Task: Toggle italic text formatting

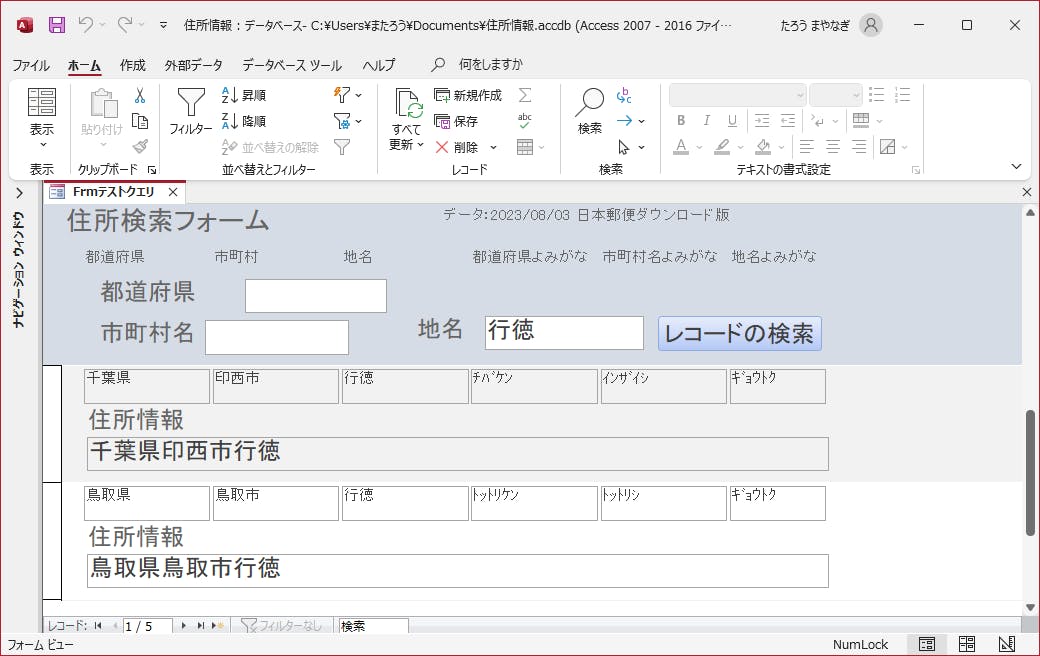Action: 706,119
